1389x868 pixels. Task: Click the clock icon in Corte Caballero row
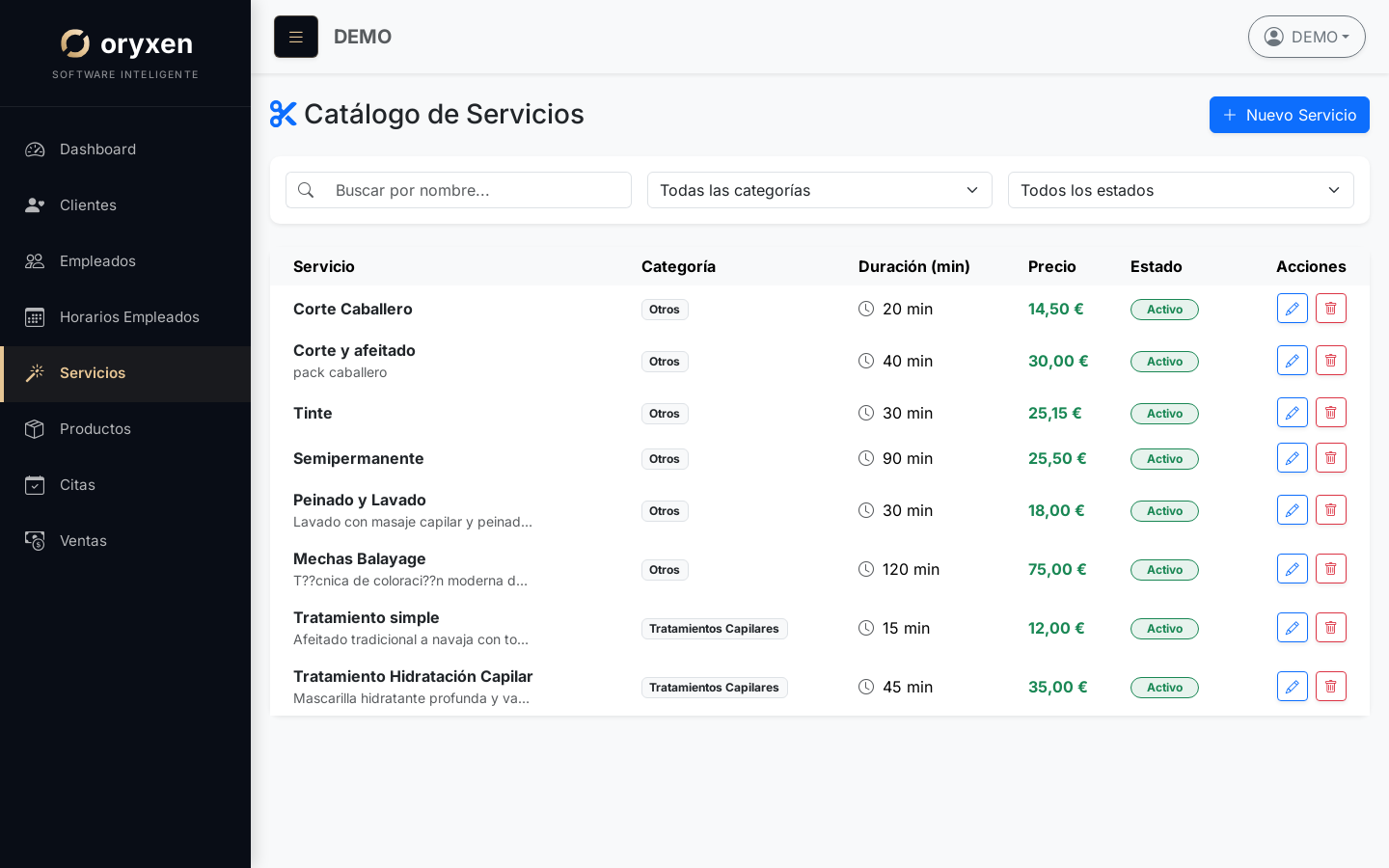(866, 309)
